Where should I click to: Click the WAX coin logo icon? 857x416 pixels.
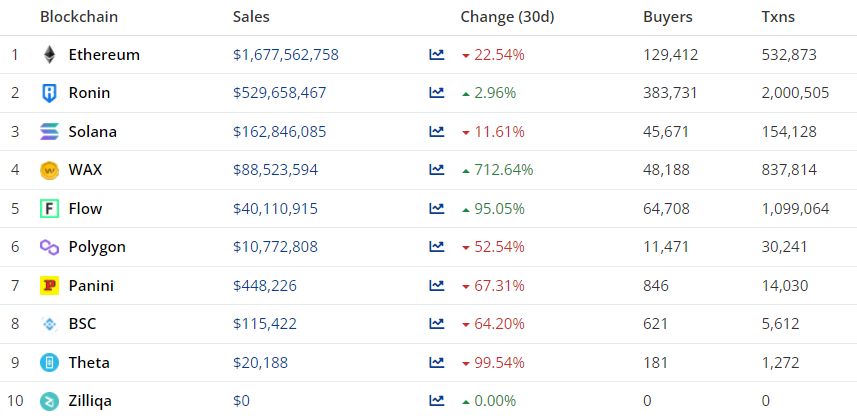[x=49, y=170]
